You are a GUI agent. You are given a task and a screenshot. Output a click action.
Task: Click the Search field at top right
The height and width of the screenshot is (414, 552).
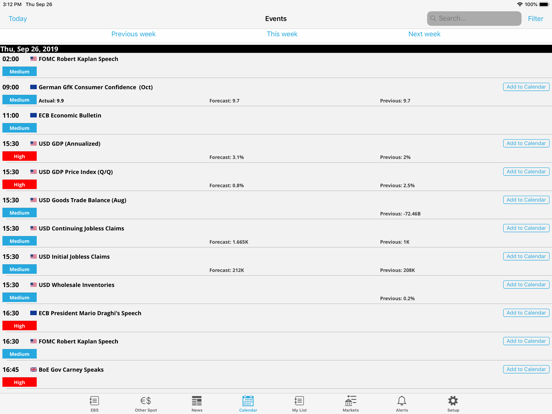[474, 18]
